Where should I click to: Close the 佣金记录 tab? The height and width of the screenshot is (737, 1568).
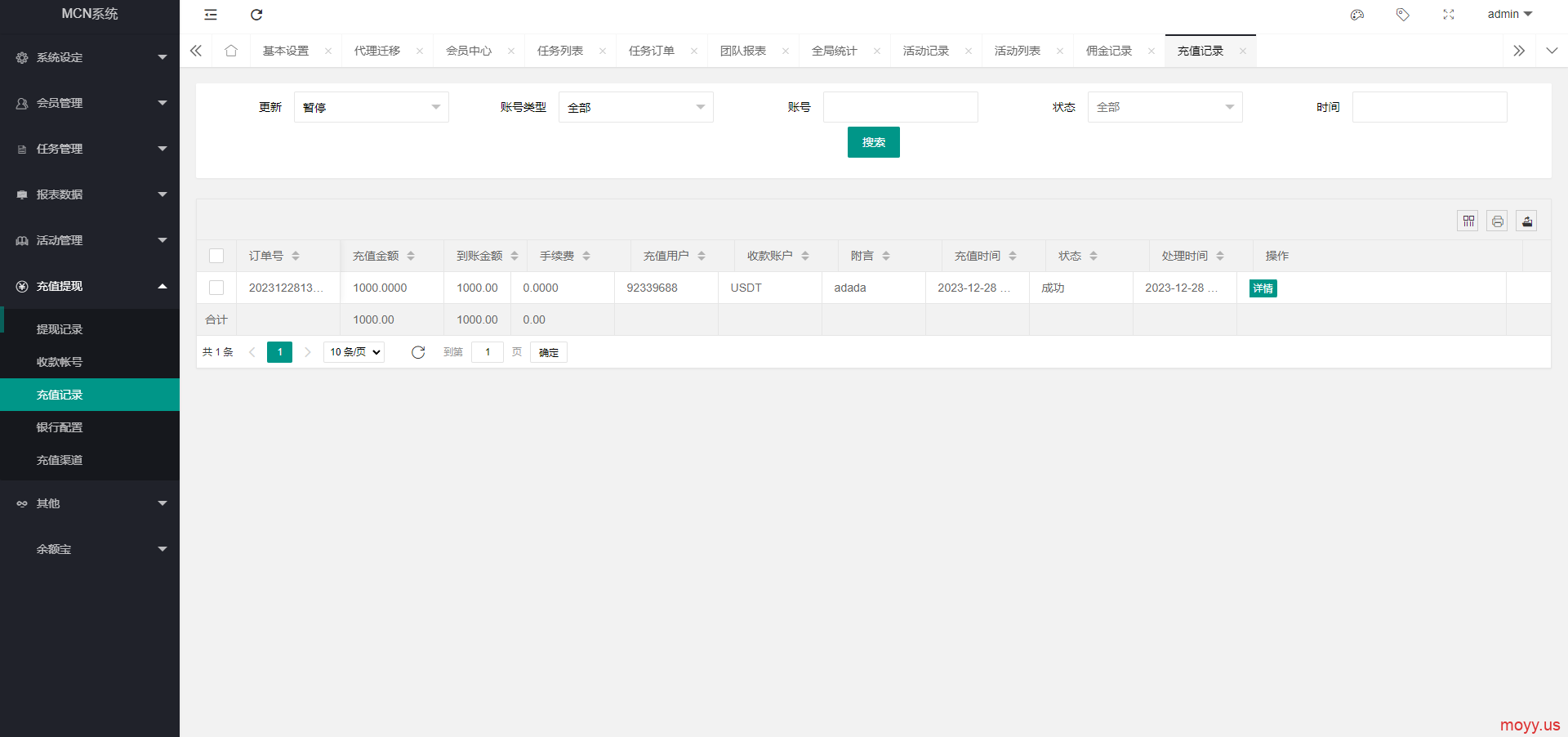(1151, 51)
